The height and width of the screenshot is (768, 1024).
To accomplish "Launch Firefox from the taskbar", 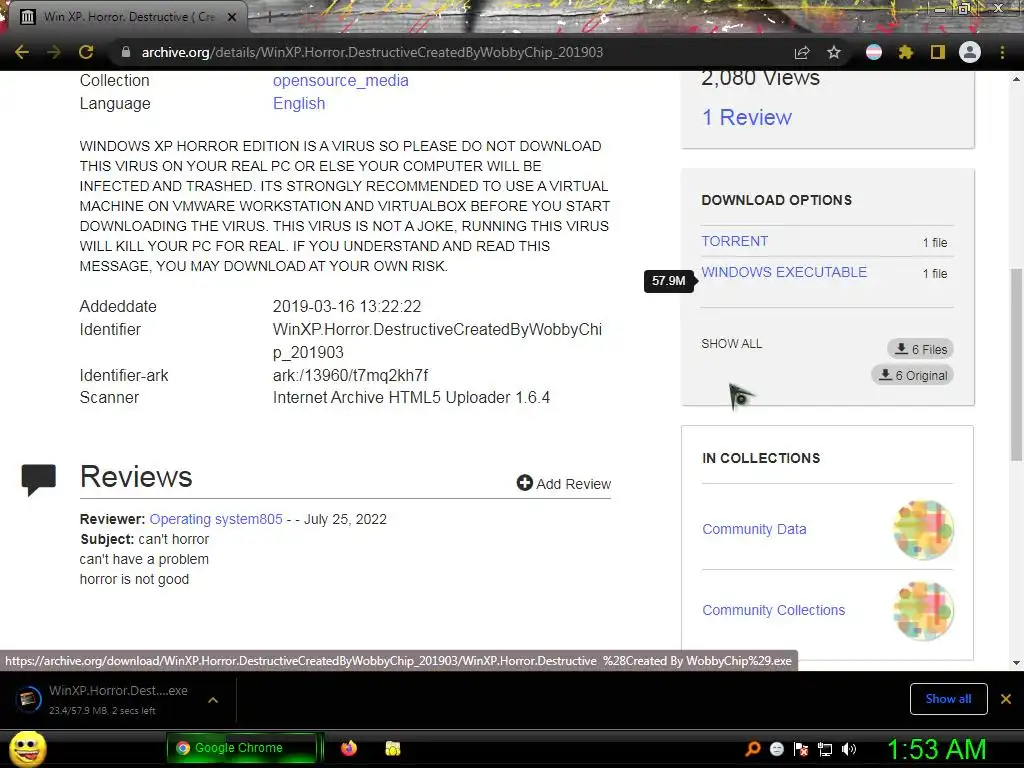I will pyautogui.click(x=349, y=748).
